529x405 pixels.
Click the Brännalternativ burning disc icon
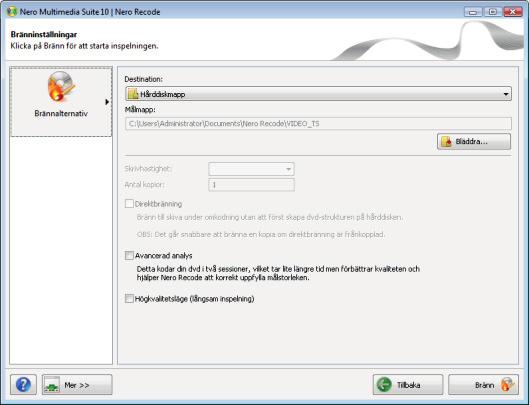coord(61,87)
